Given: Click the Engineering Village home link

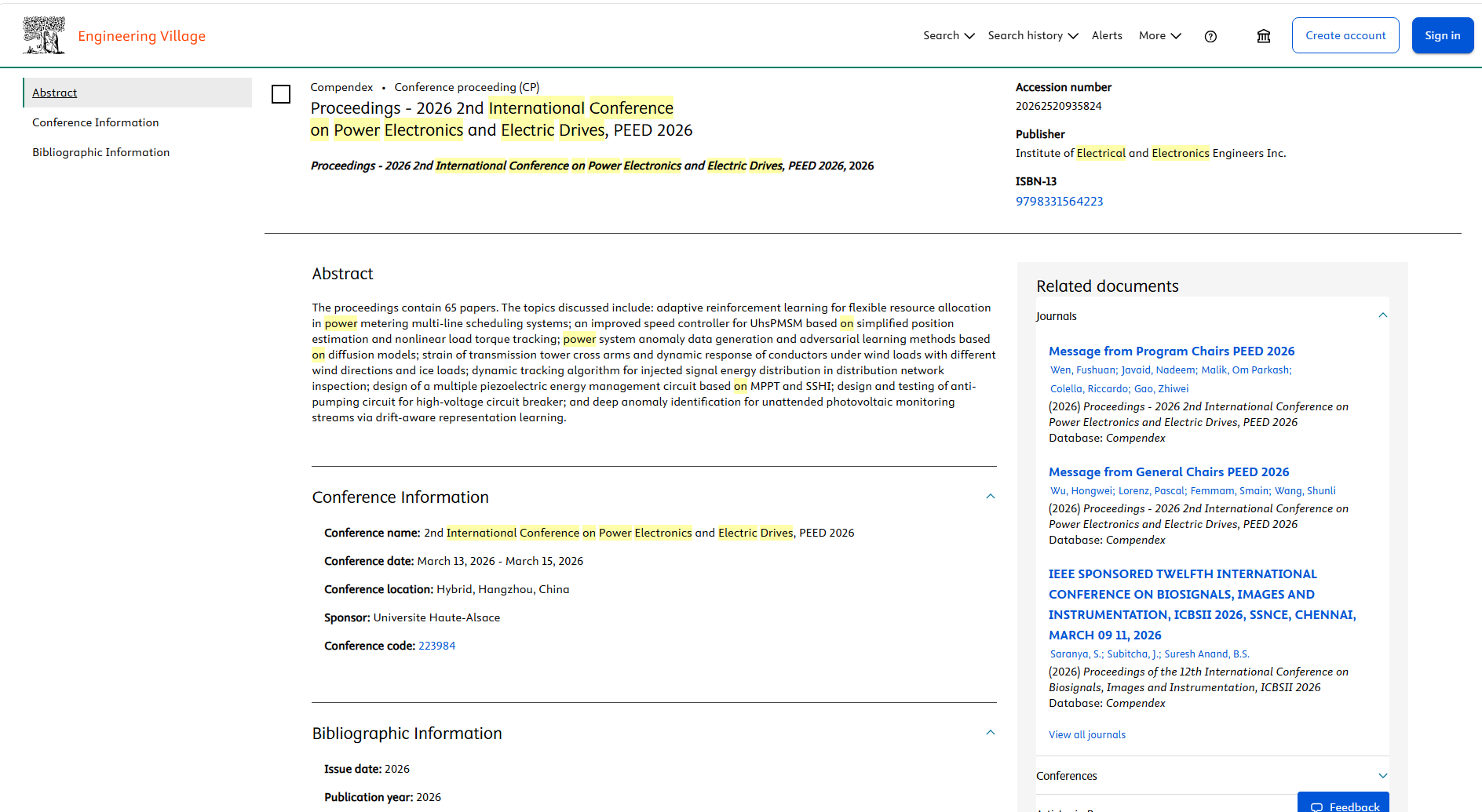Looking at the screenshot, I should click(141, 36).
